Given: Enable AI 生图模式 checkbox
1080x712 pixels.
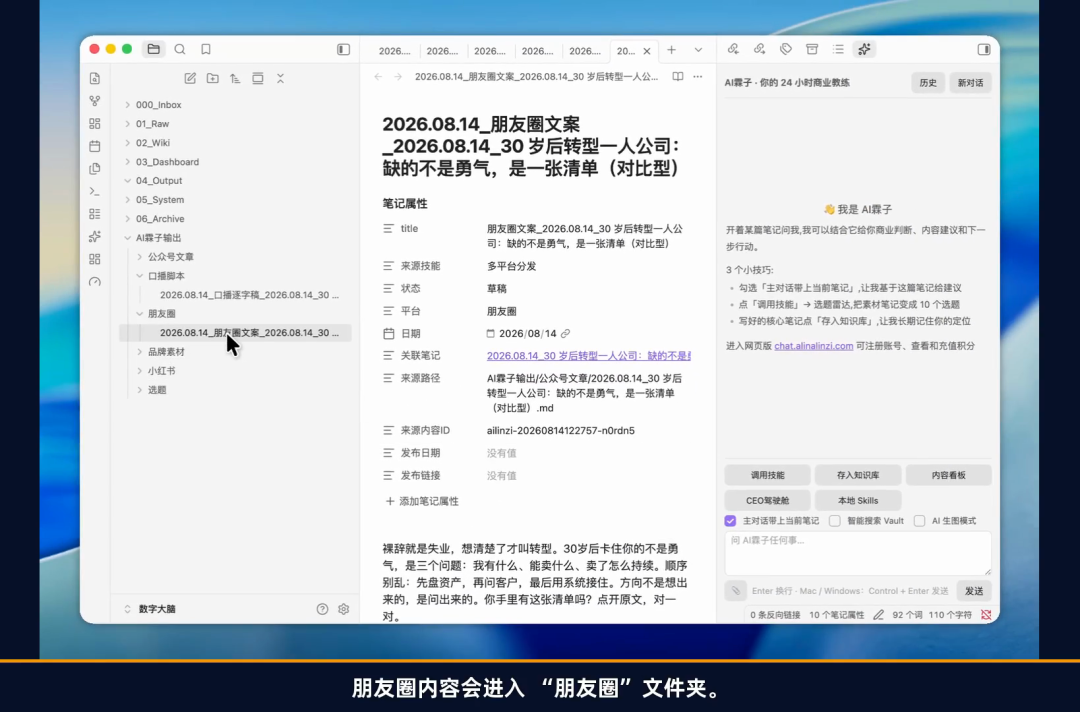Looking at the screenshot, I should 920,521.
